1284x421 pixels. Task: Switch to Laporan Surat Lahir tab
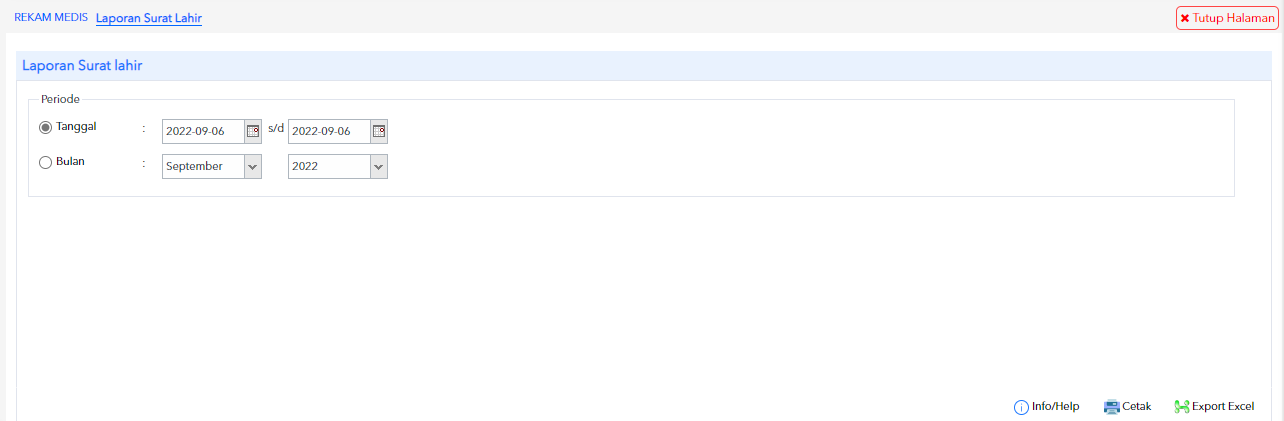tap(149, 18)
